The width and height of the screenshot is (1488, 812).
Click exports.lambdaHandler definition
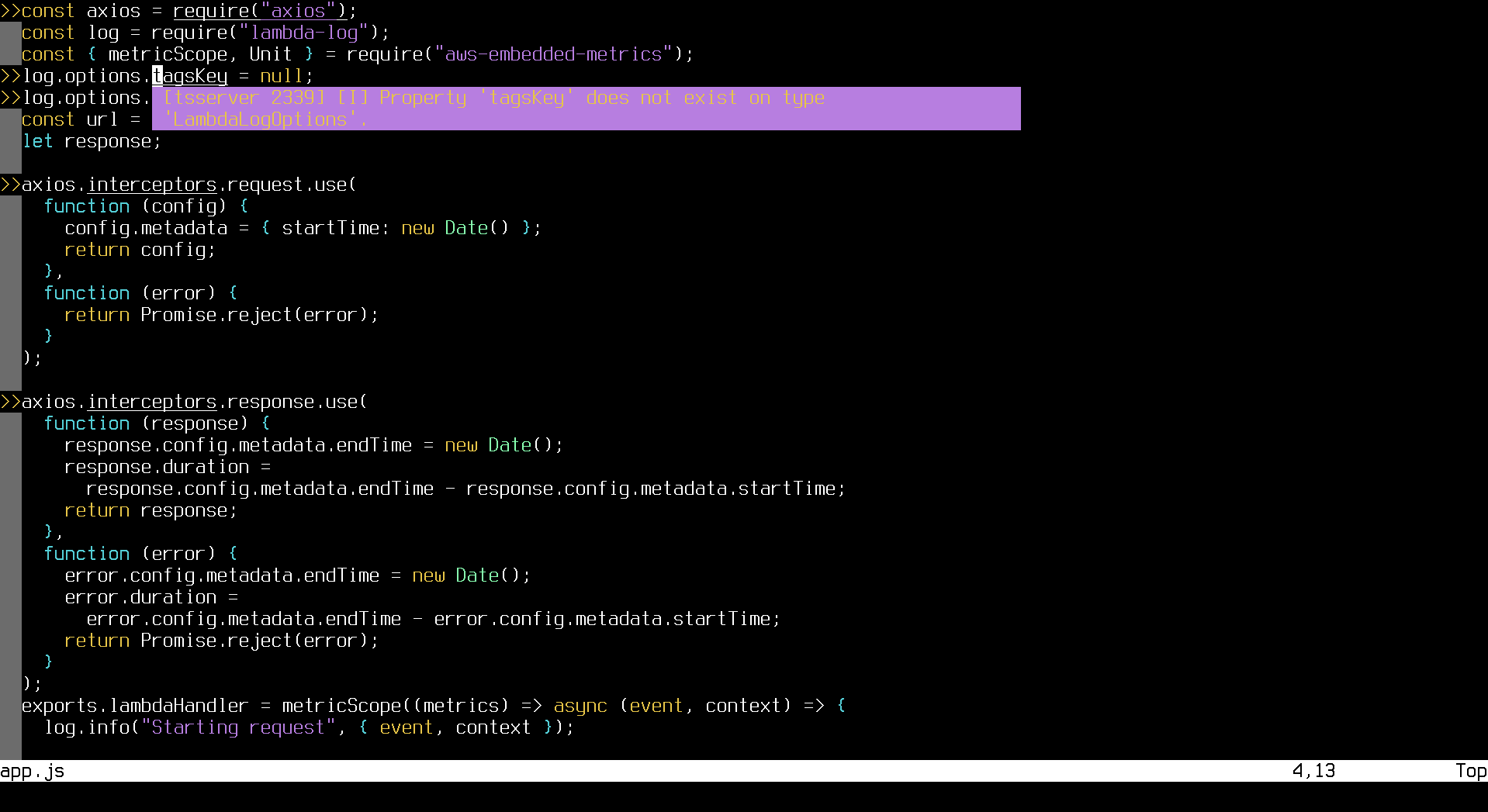[434, 706]
